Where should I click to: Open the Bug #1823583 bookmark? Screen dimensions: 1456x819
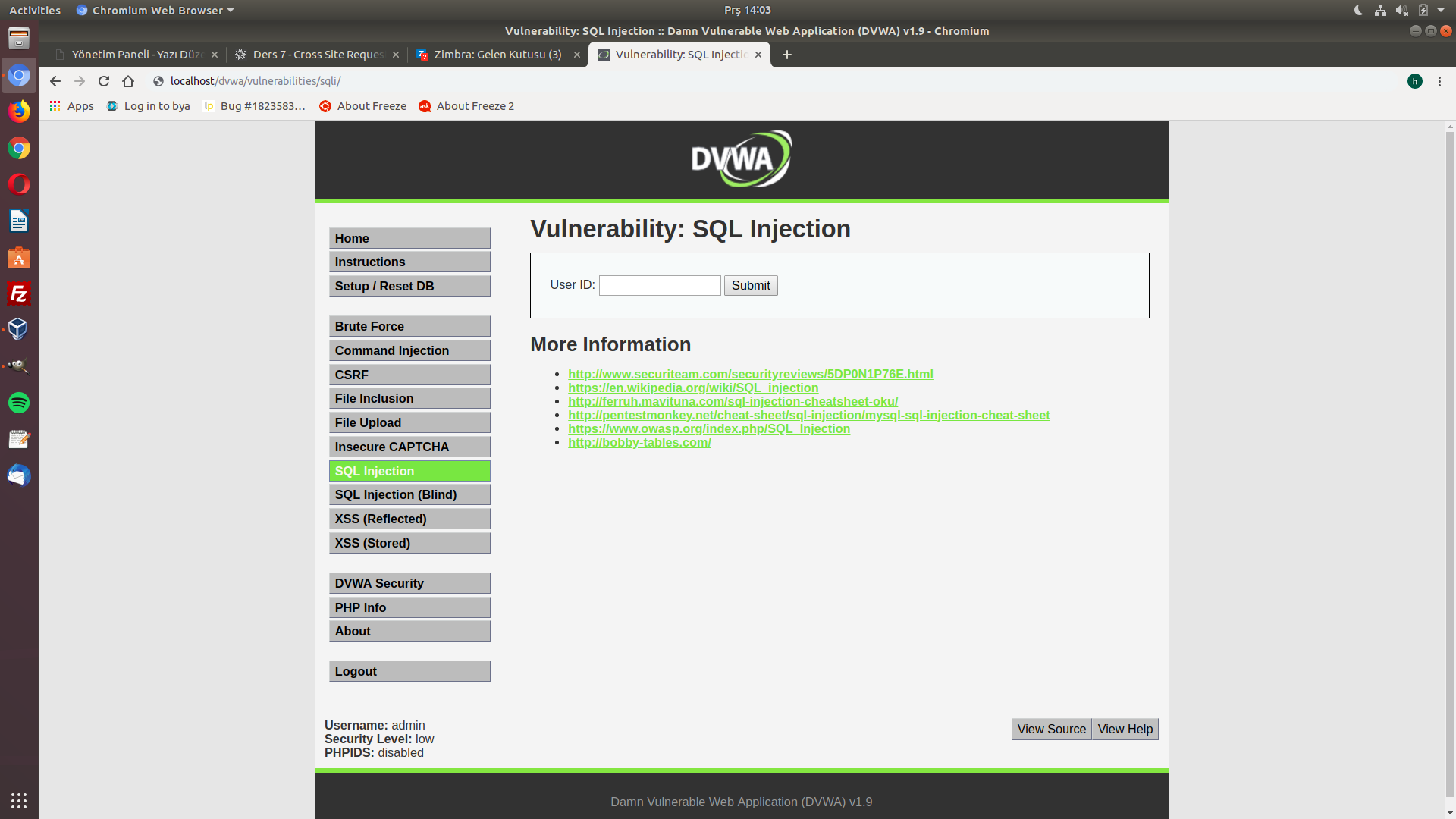point(254,106)
